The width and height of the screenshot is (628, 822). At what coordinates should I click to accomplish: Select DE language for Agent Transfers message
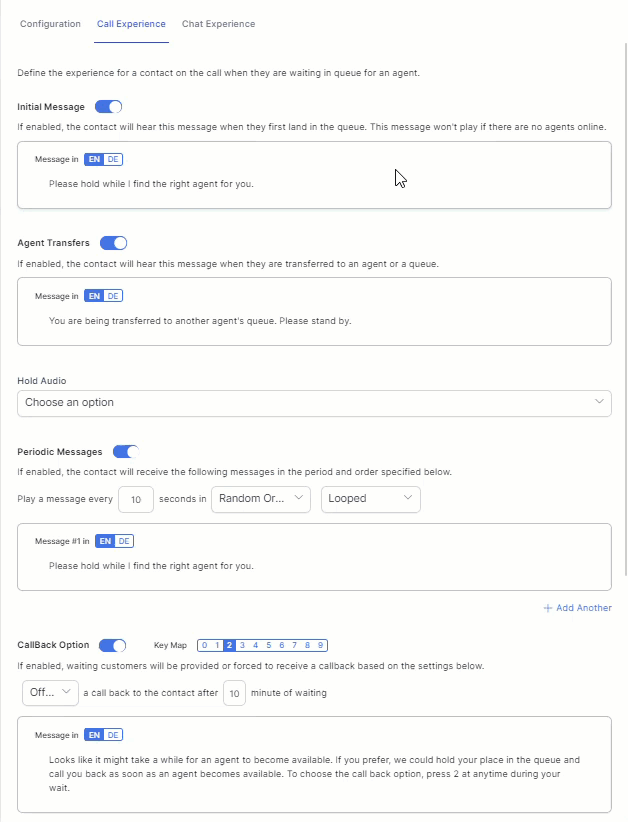[113, 296]
